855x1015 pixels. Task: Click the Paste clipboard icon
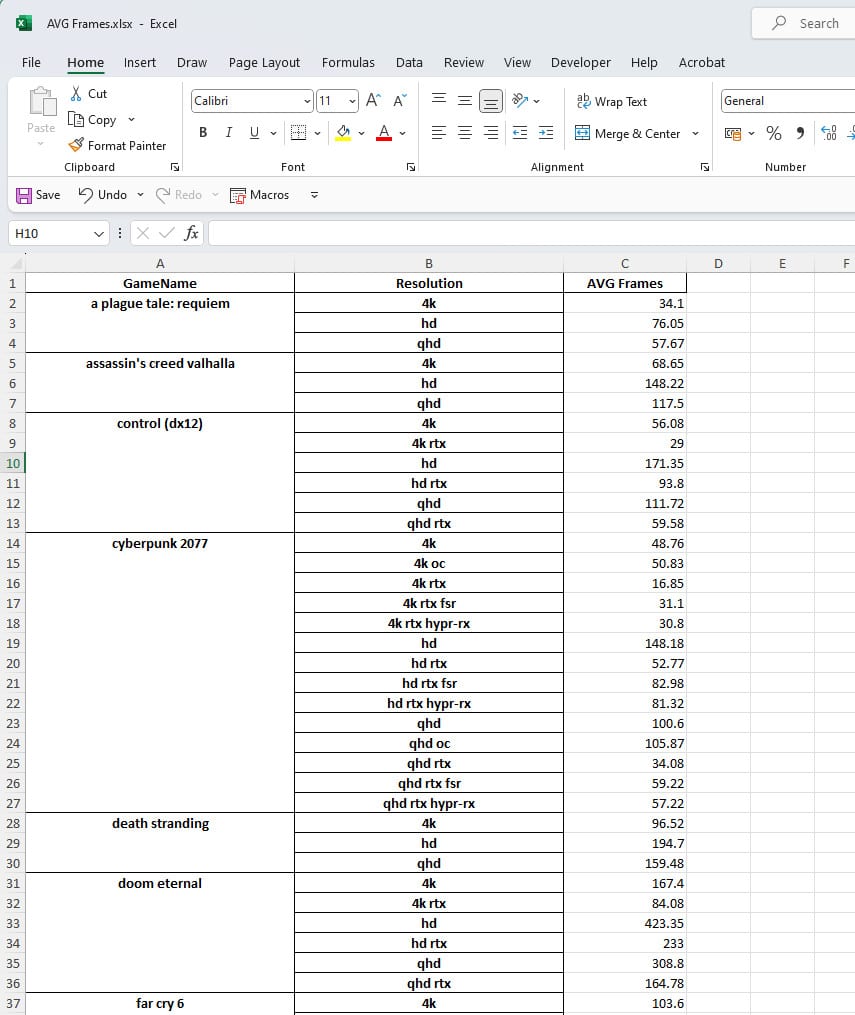coord(41,102)
